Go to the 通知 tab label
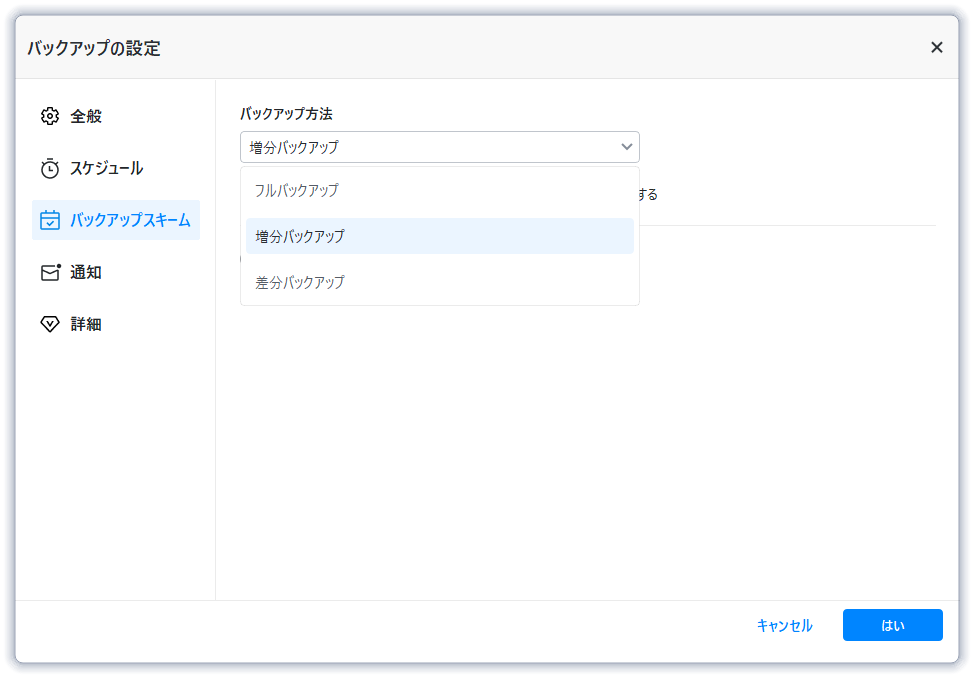Screen dimensions: 974x678 [86, 272]
